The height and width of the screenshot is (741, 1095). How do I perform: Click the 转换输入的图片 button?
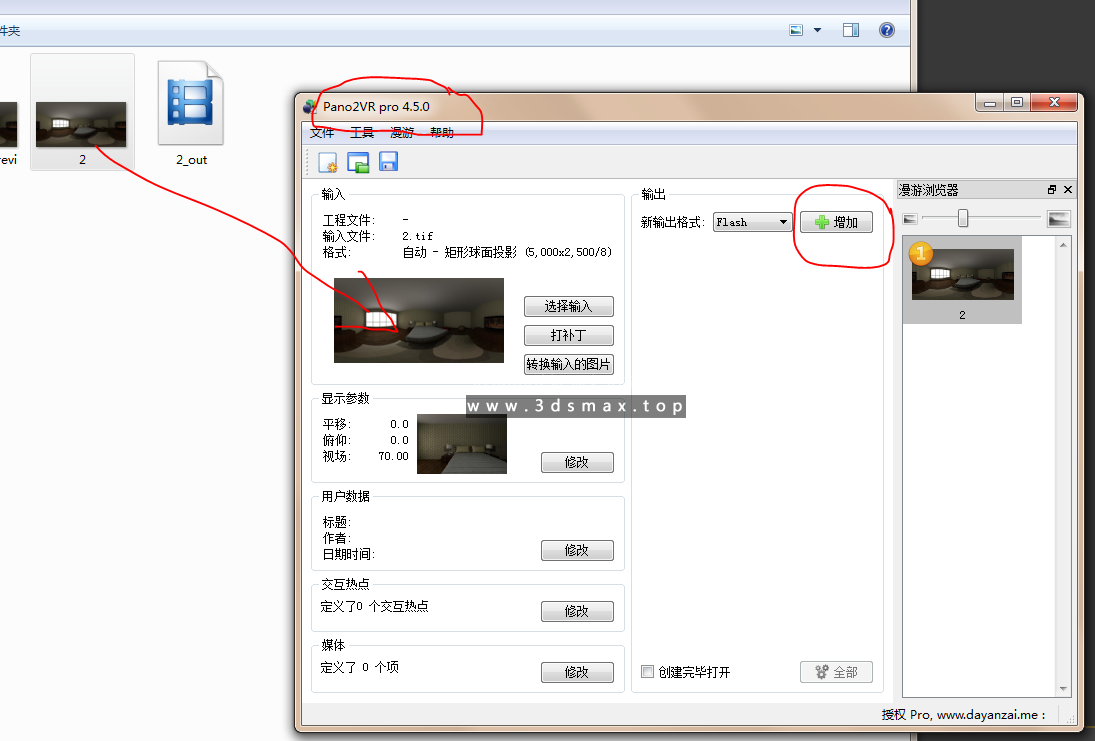coord(568,365)
